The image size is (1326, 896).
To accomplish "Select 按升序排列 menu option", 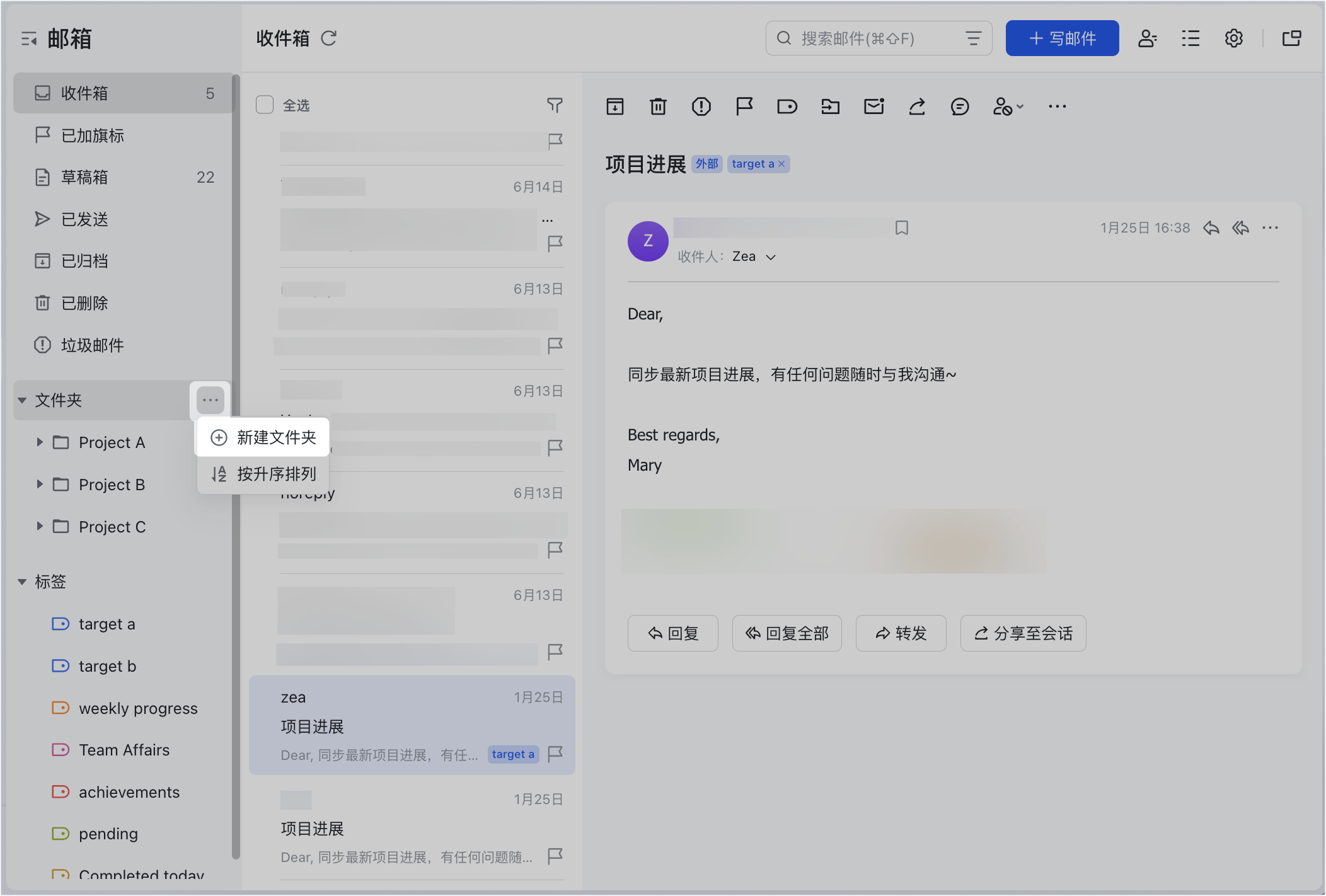I will click(x=263, y=474).
